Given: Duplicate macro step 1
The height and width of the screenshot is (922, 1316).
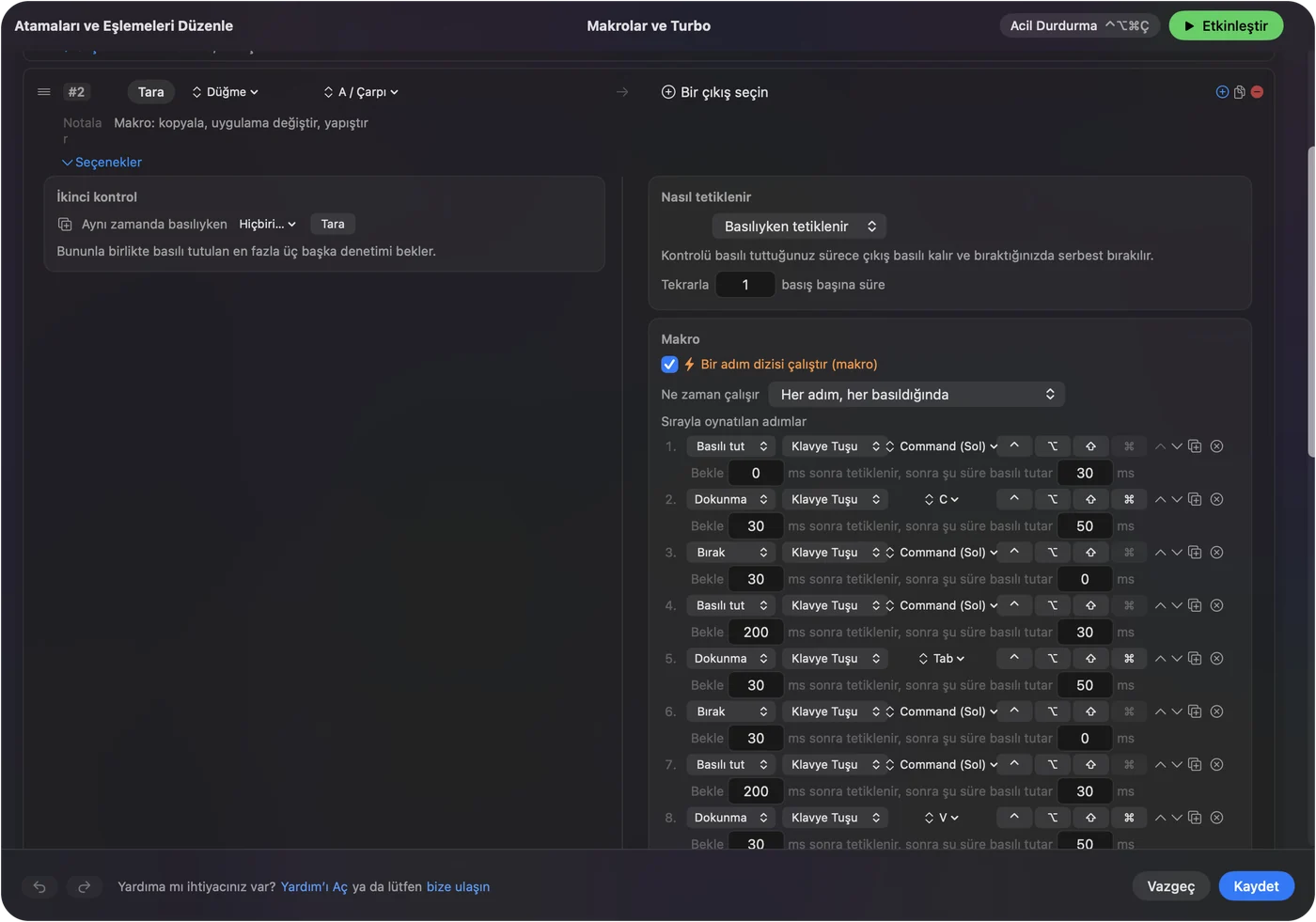Looking at the screenshot, I should click(1195, 446).
